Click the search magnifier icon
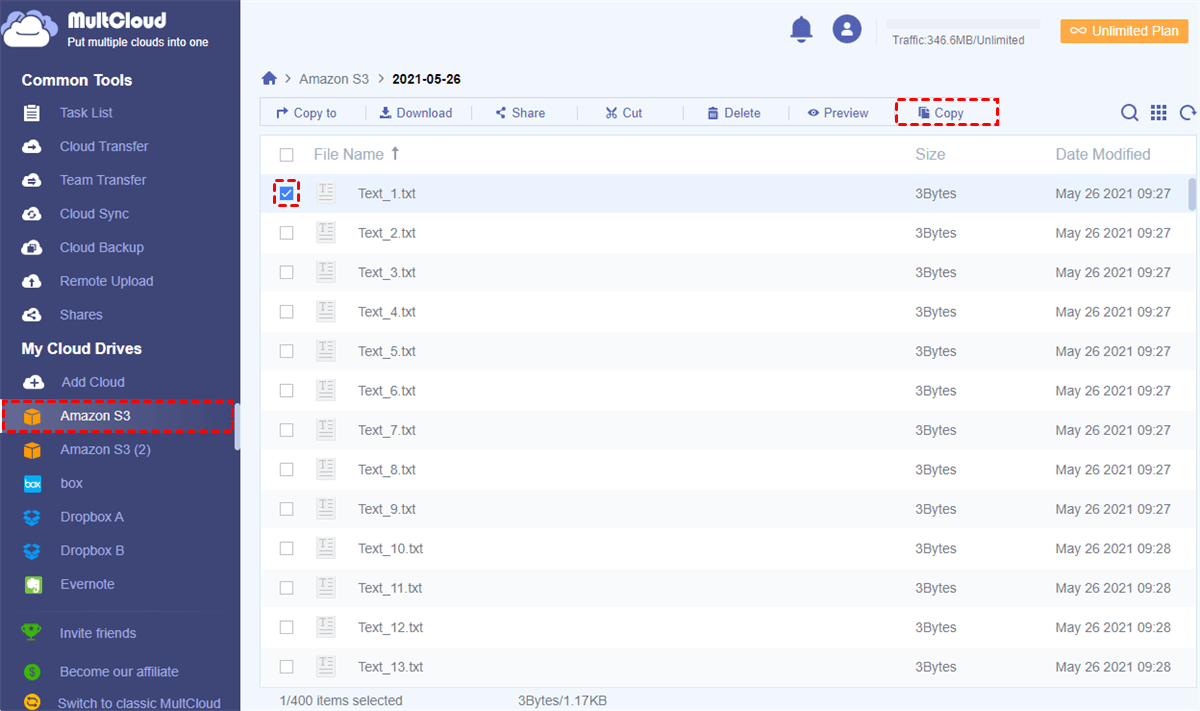This screenshot has width=1200, height=711. tap(1129, 113)
